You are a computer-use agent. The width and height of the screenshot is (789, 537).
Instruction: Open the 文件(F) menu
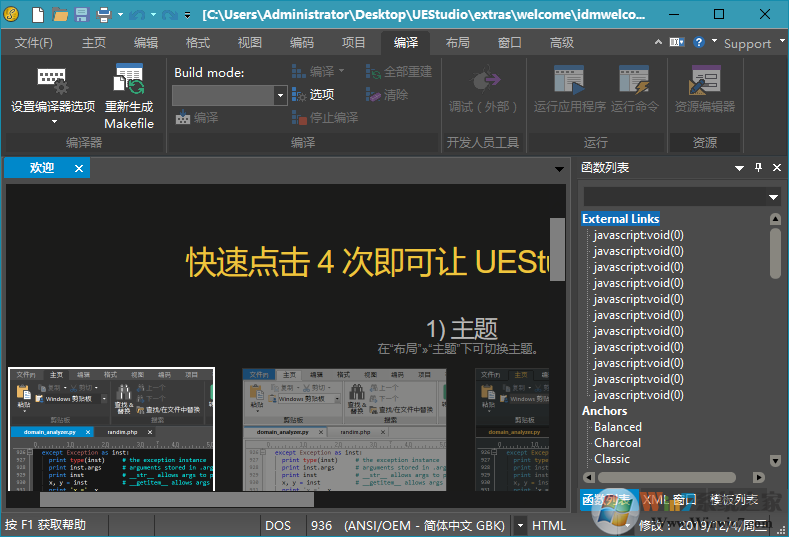tap(33, 43)
